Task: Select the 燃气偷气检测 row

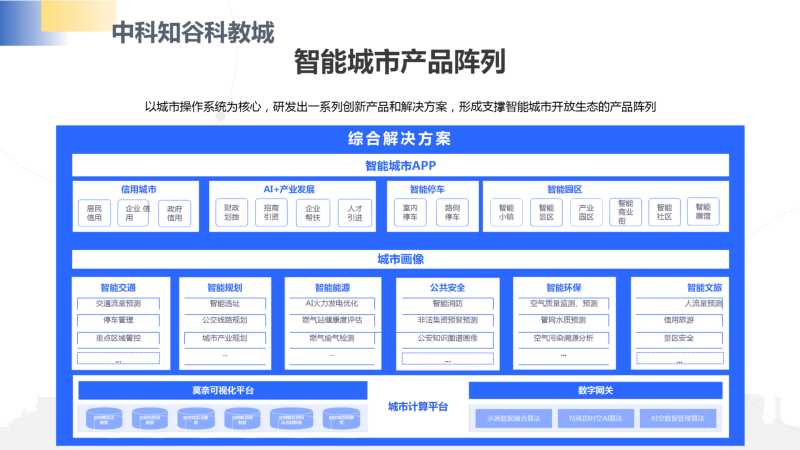Action: tap(332, 338)
